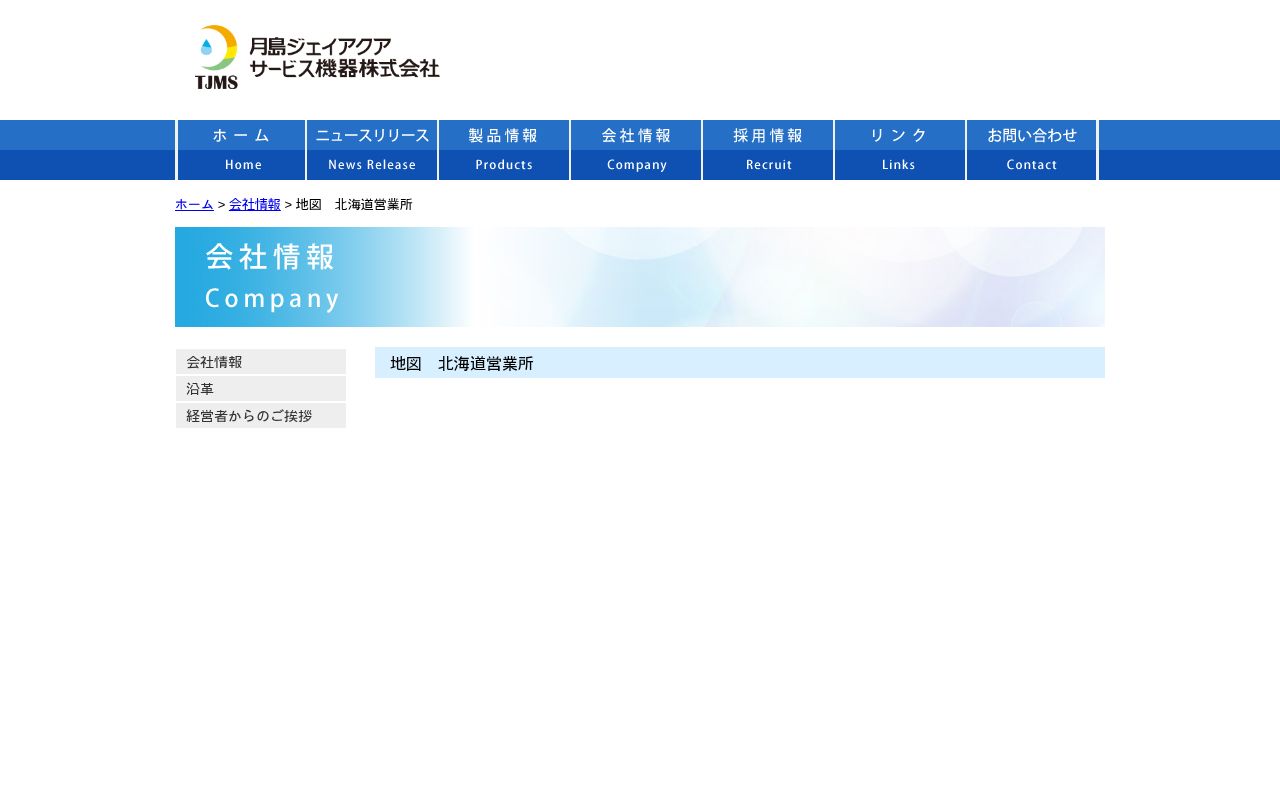Open the 採用情報 Recruit navigation item
This screenshot has width=1280, height=800.
tap(768, 150)
